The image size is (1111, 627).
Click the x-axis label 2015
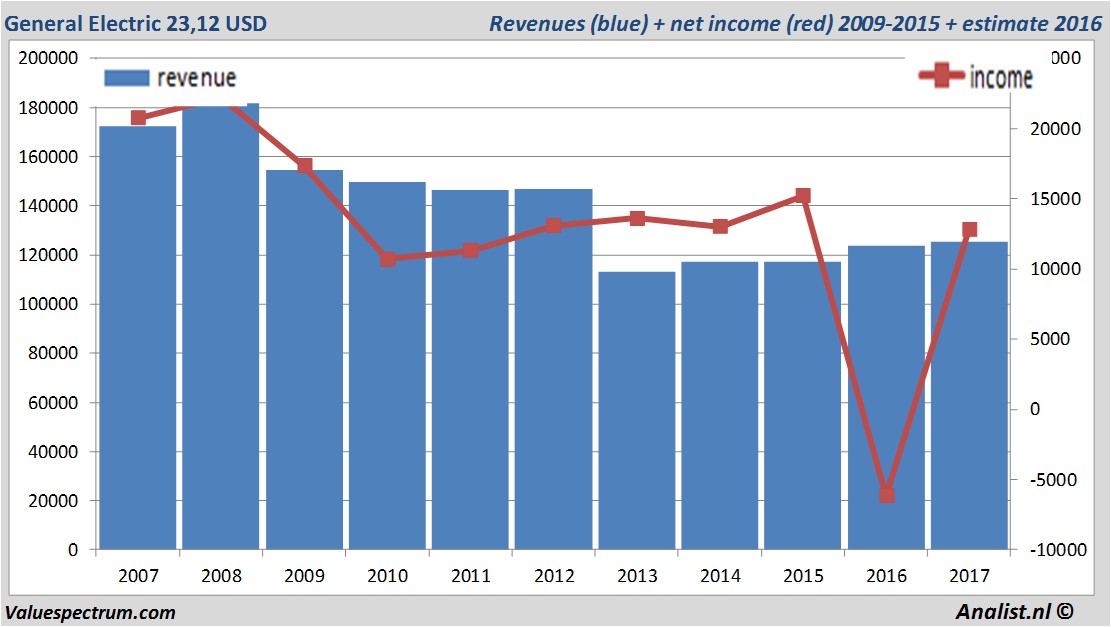(803, 576)
